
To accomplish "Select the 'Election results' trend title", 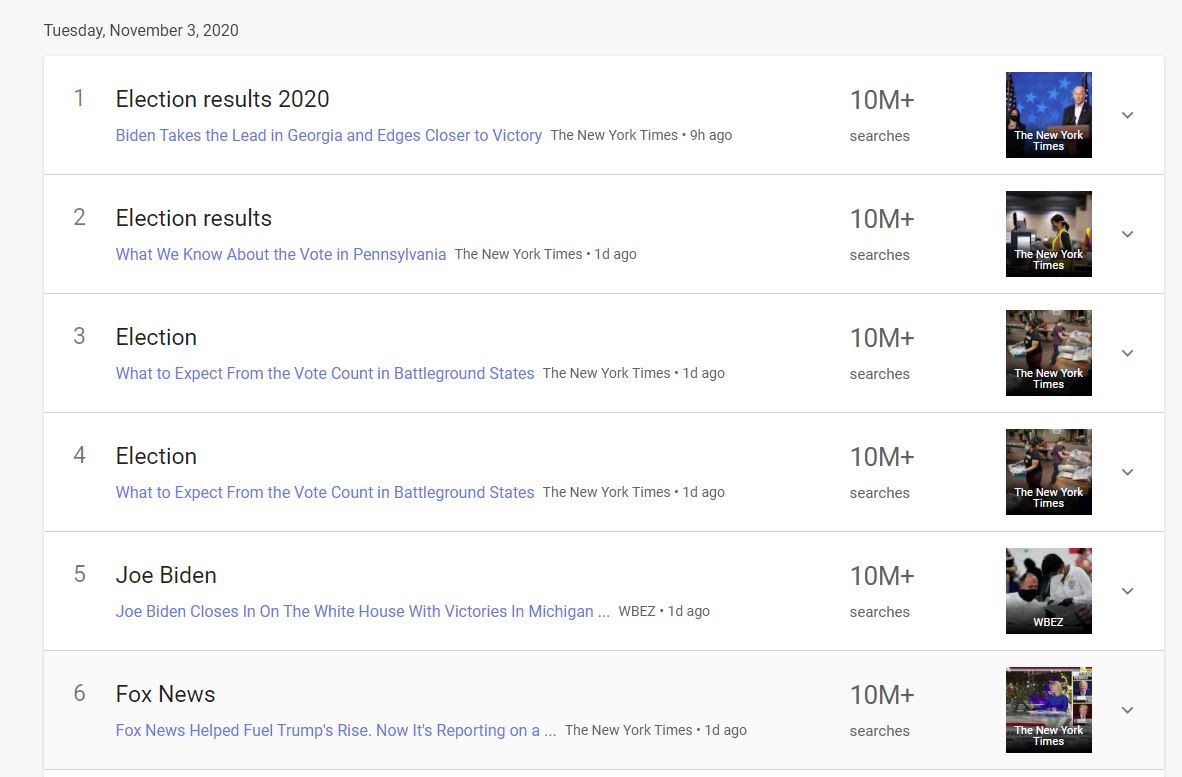I will tap(194, 219).
